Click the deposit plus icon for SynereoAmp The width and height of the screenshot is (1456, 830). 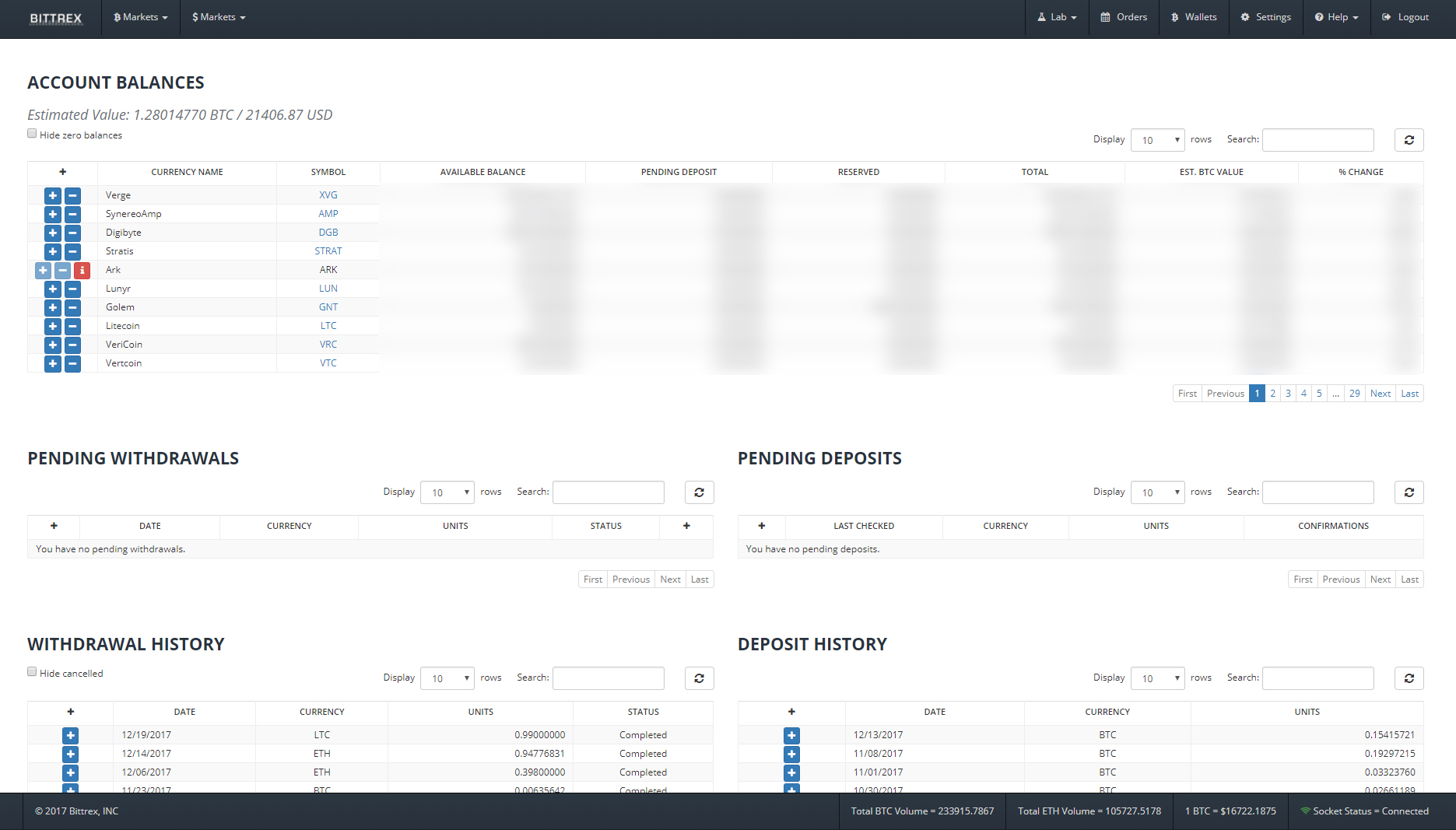click(53, 215)
